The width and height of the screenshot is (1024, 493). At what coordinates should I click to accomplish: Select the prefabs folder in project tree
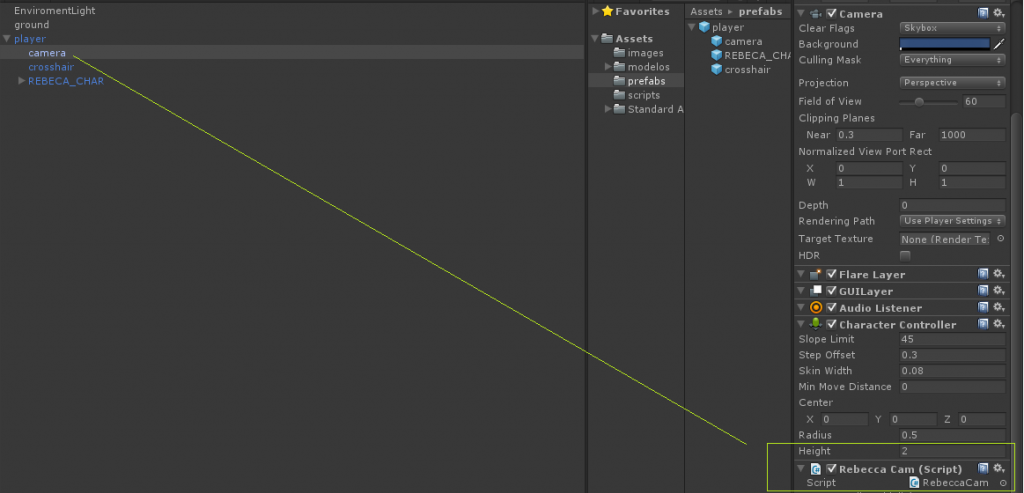click(x=645, y=81)
